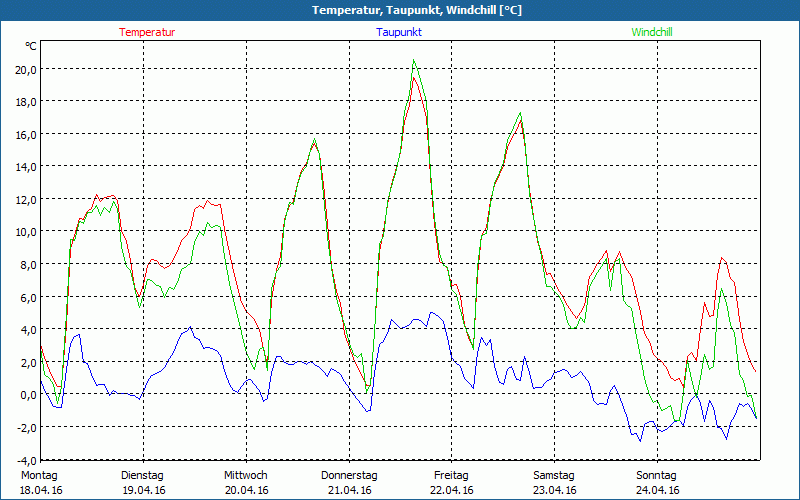Click the red Temperatur legend label

(x=147, y=32)
